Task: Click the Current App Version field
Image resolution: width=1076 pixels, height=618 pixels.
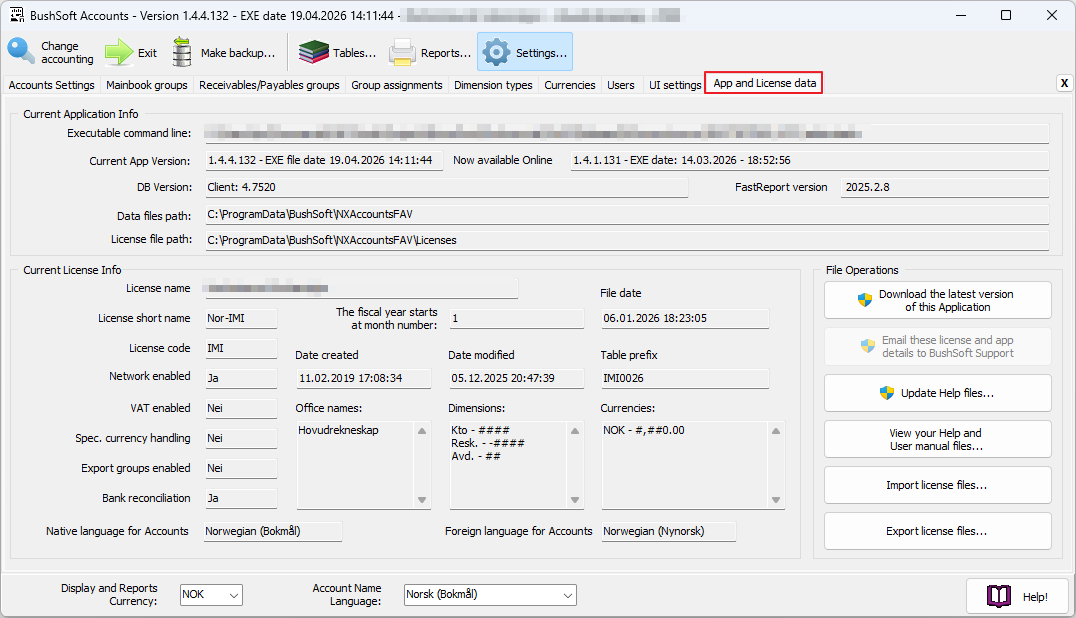Action: (324, 161)
